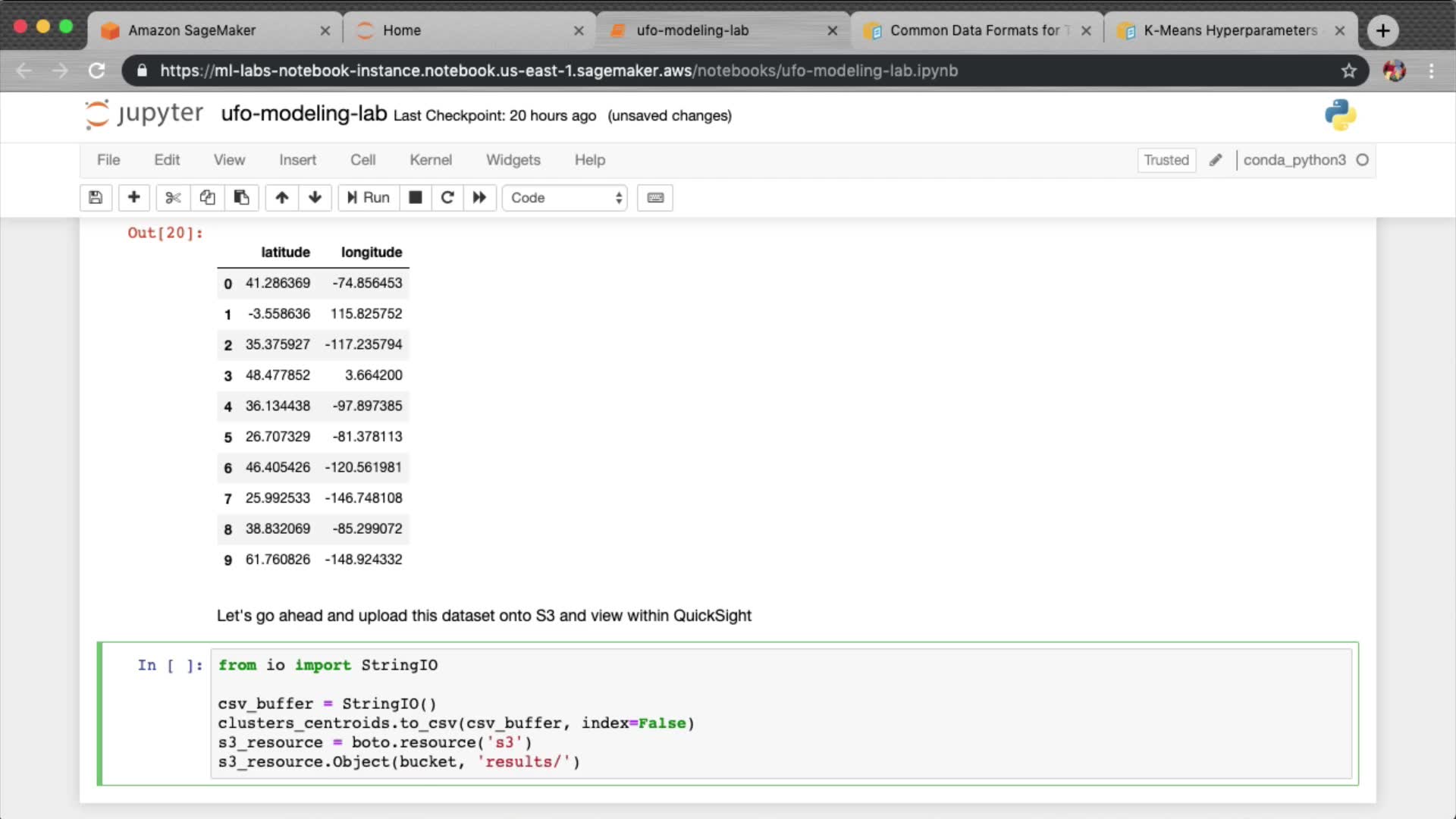Open the Kernel menu
The width and height of the screenshot is (1456, 819).
(430, 160)
